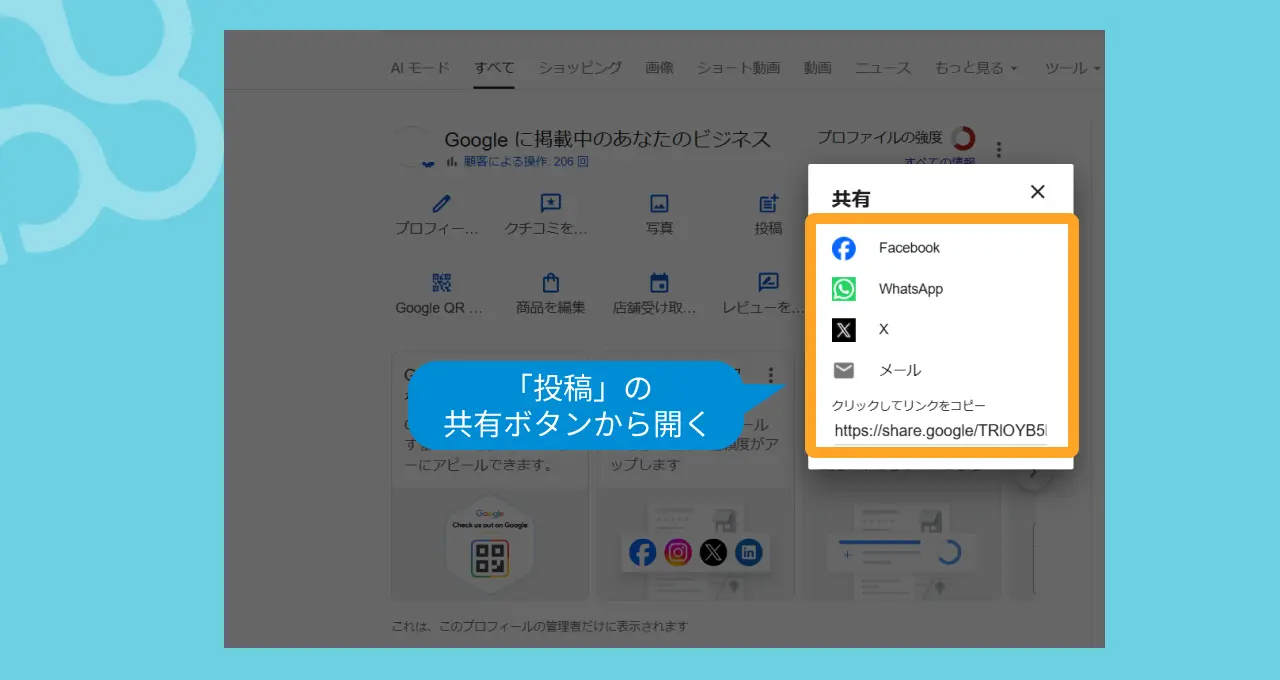The image size is (1280, 680).
Task: Click the Google QR code card thumbnail
Action: [489, 547]
